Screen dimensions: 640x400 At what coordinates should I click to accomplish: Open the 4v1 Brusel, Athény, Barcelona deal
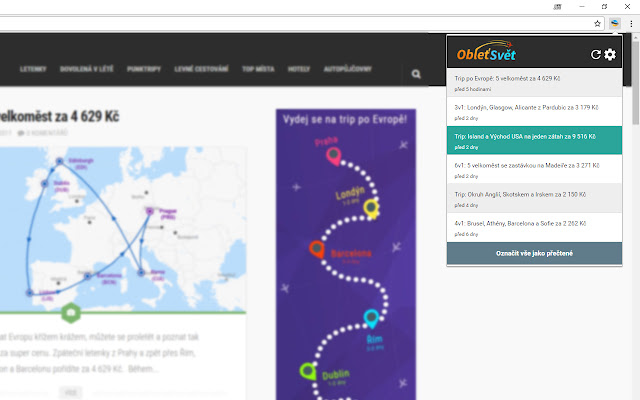click(x=535, y=227)
